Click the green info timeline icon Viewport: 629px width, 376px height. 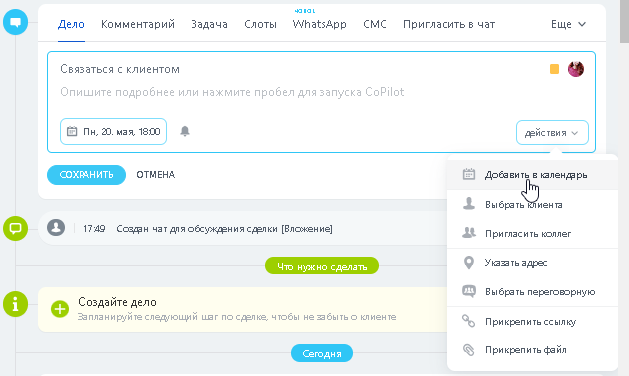pos(15,304)
